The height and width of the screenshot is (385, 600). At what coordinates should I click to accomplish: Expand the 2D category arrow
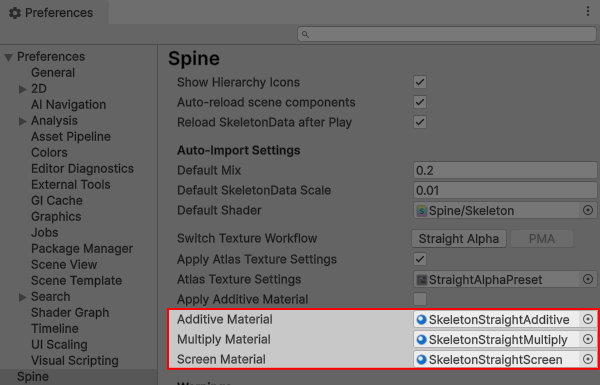tap(23, 89)
